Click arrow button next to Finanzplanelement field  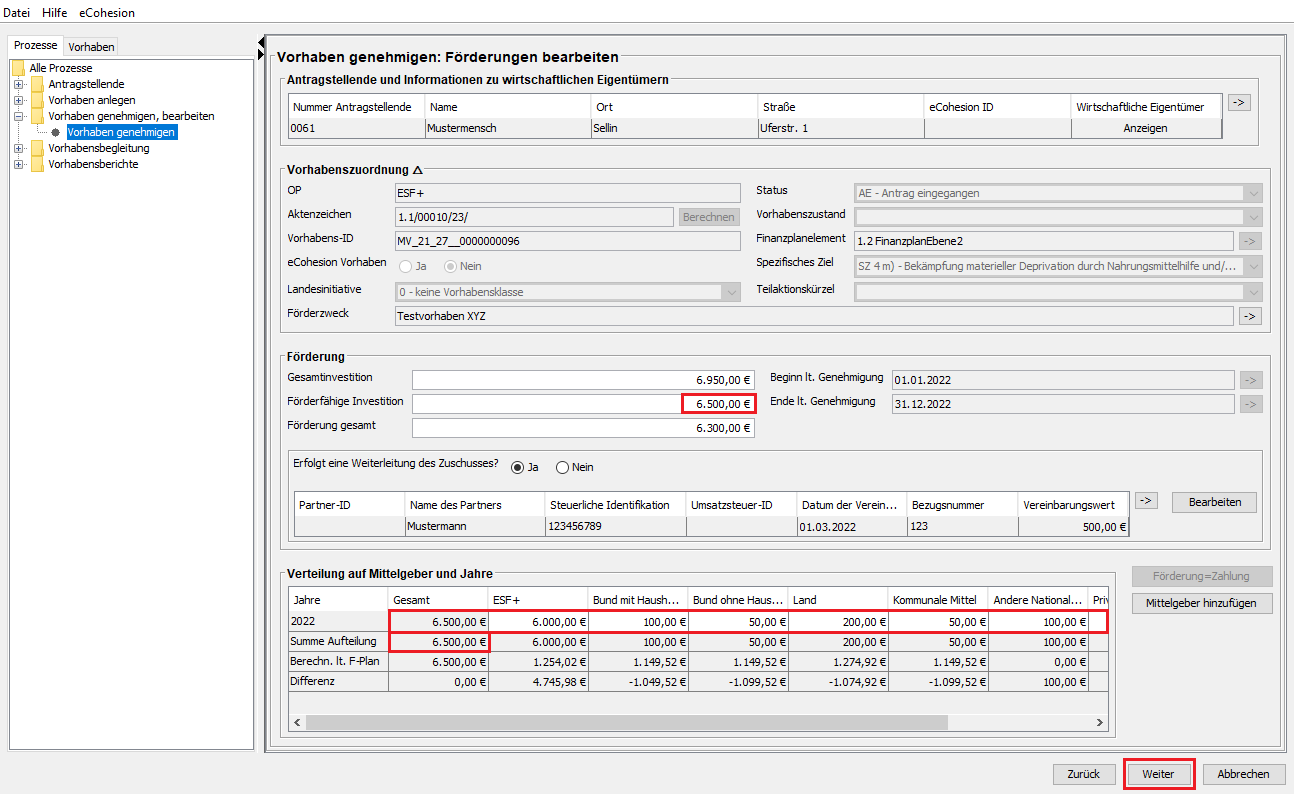click(1250, 240)
